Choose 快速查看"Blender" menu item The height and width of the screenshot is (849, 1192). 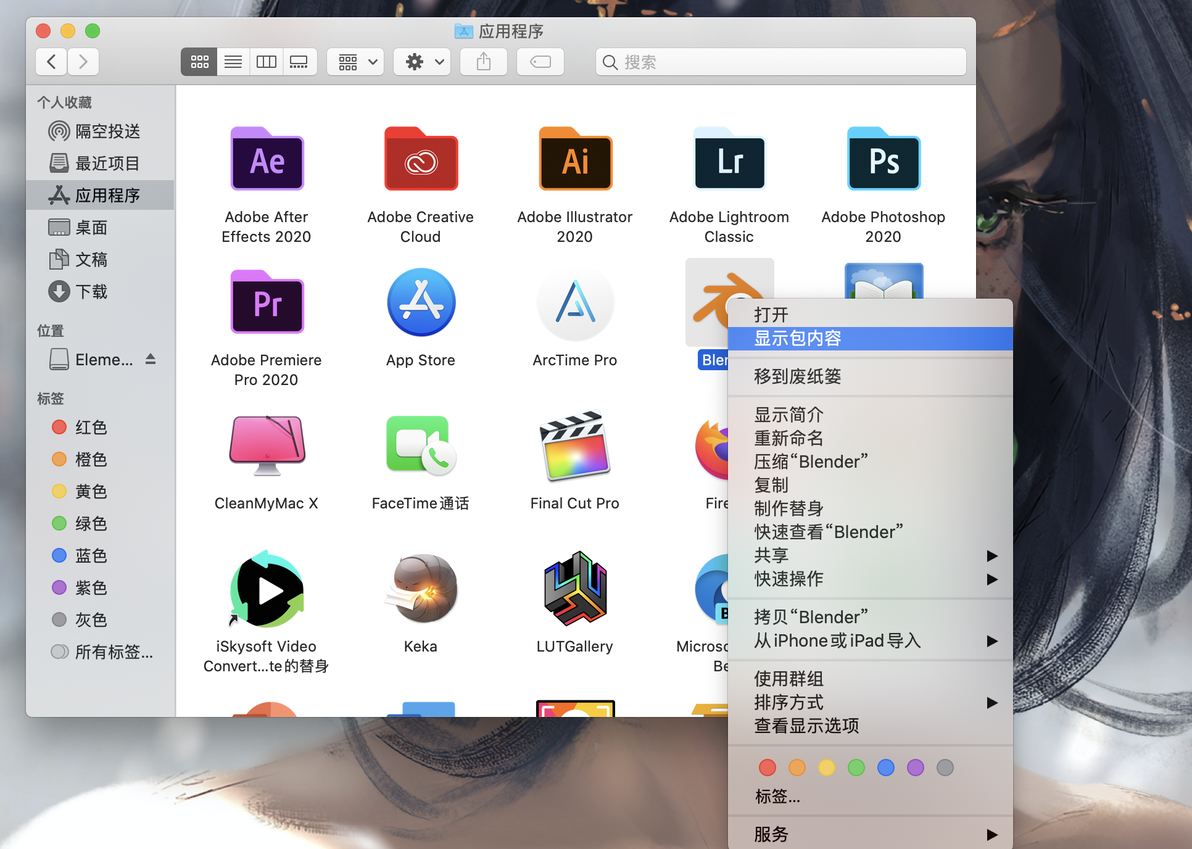(x=870, y=532)
